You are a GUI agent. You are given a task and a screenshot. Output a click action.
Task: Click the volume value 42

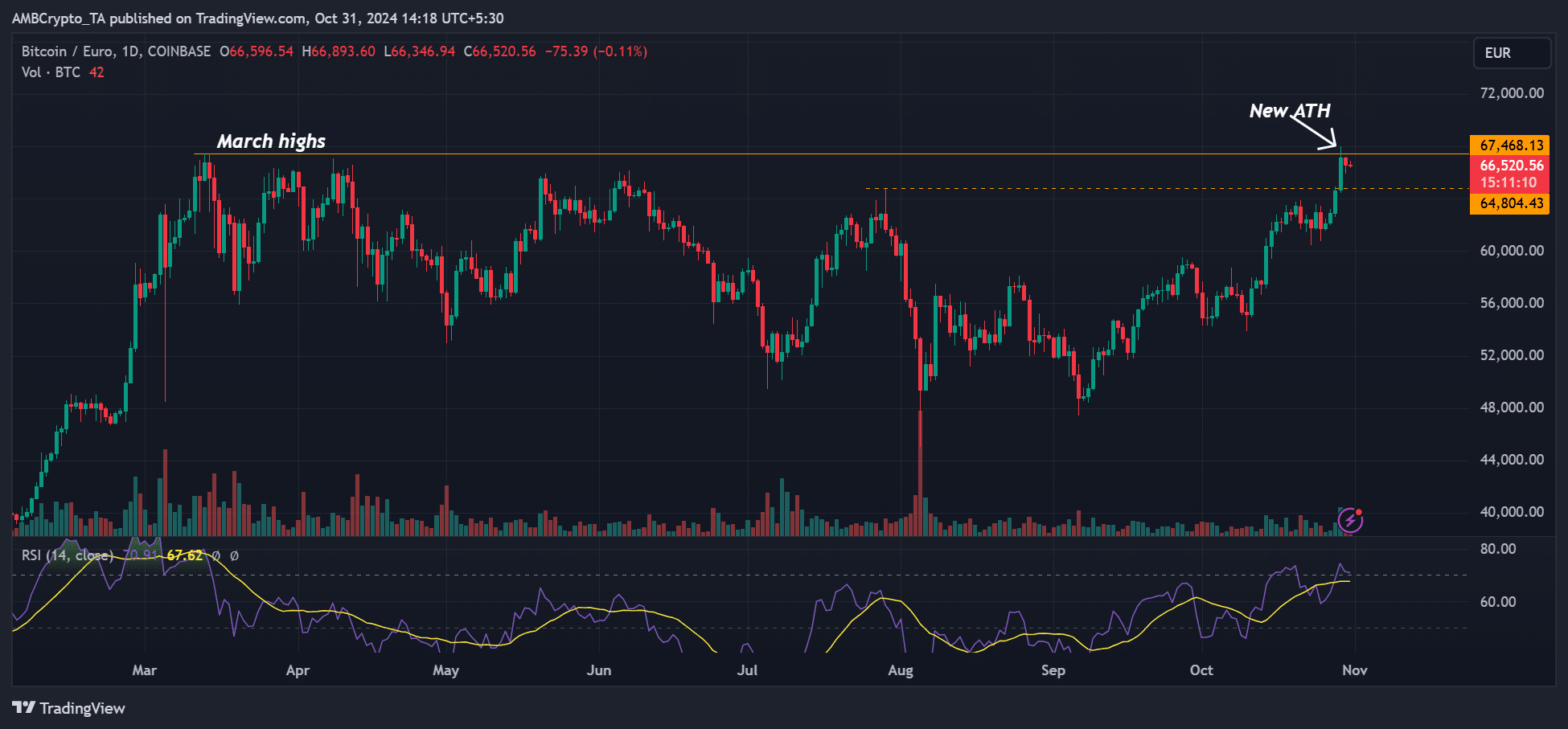[96, 72]
